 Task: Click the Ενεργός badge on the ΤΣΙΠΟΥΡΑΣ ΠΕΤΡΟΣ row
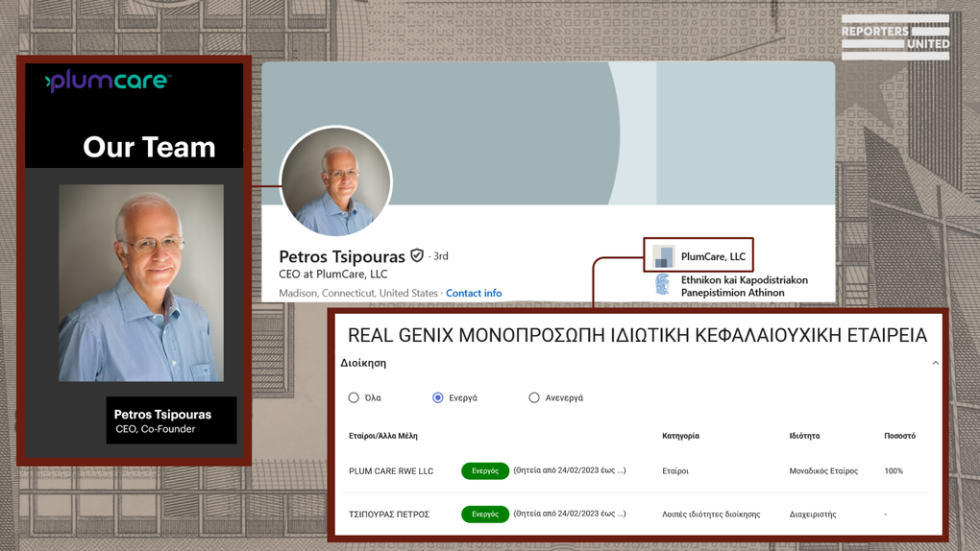click(485, 514)
